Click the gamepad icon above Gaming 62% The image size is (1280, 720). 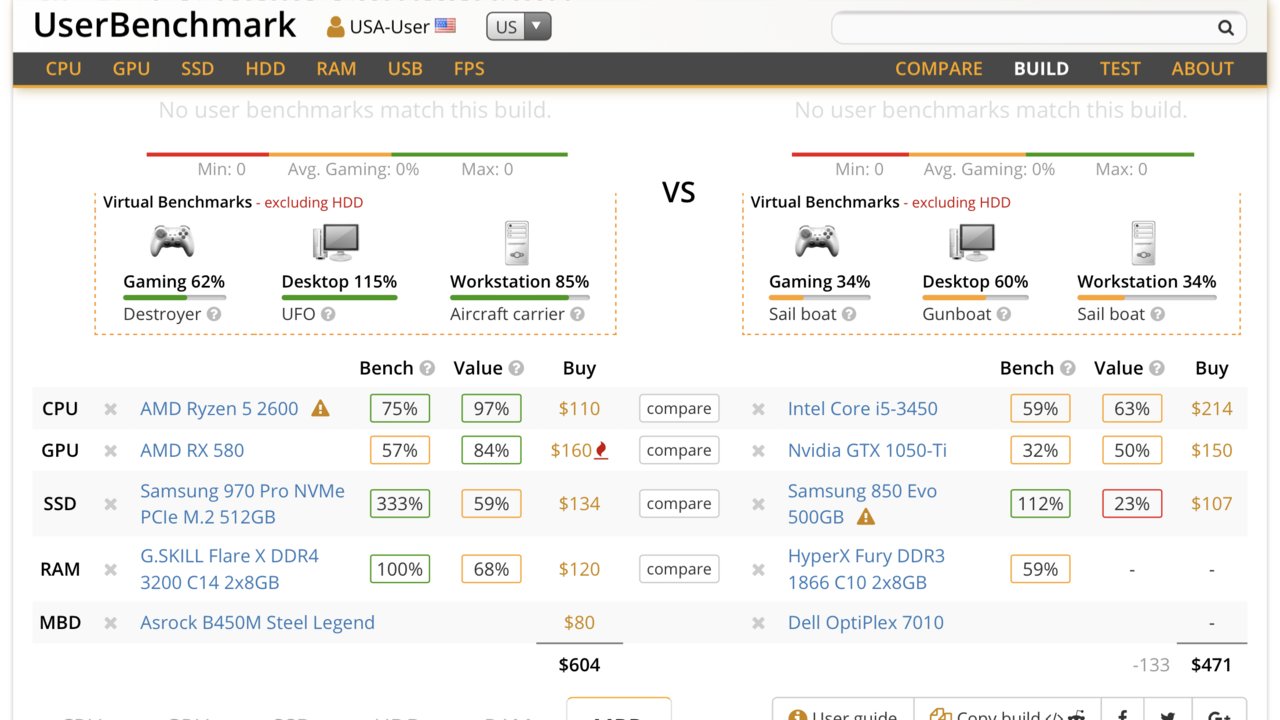(x=172, y=241)
